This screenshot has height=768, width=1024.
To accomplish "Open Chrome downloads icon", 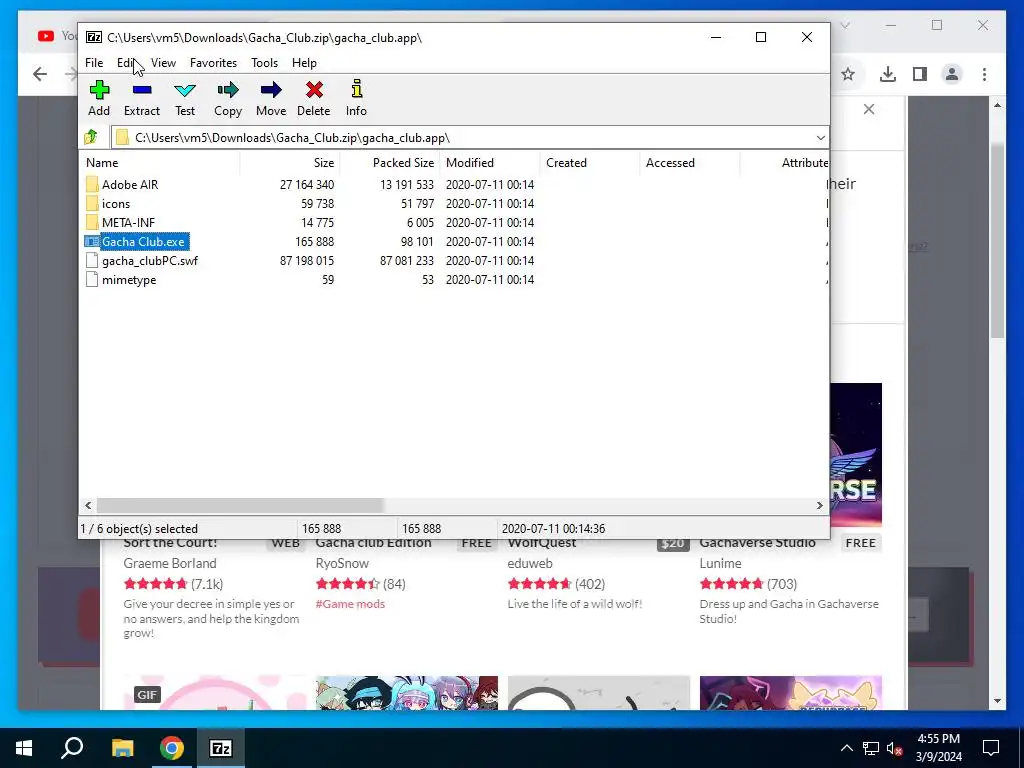I will click(888, 74).
